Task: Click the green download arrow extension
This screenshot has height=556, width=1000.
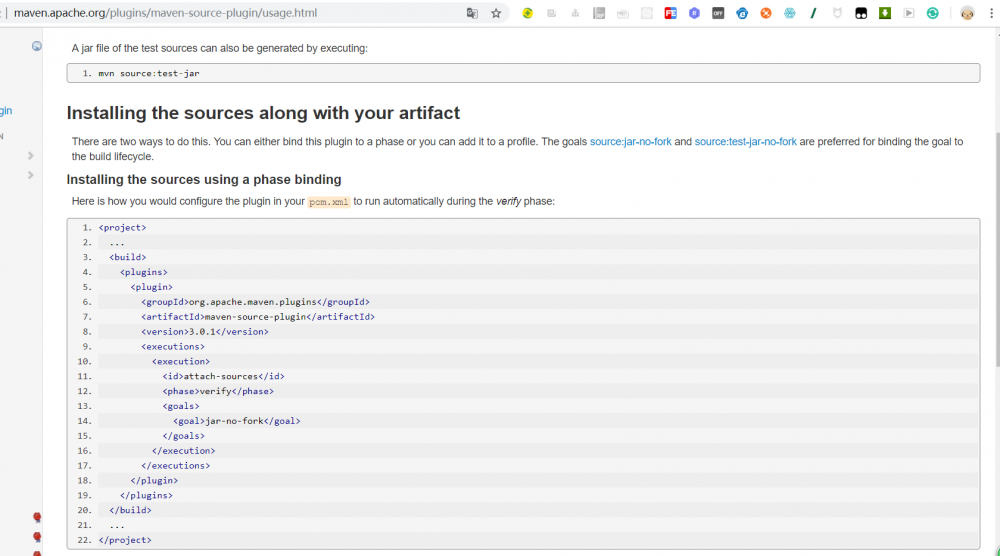Action: (885, 13)
